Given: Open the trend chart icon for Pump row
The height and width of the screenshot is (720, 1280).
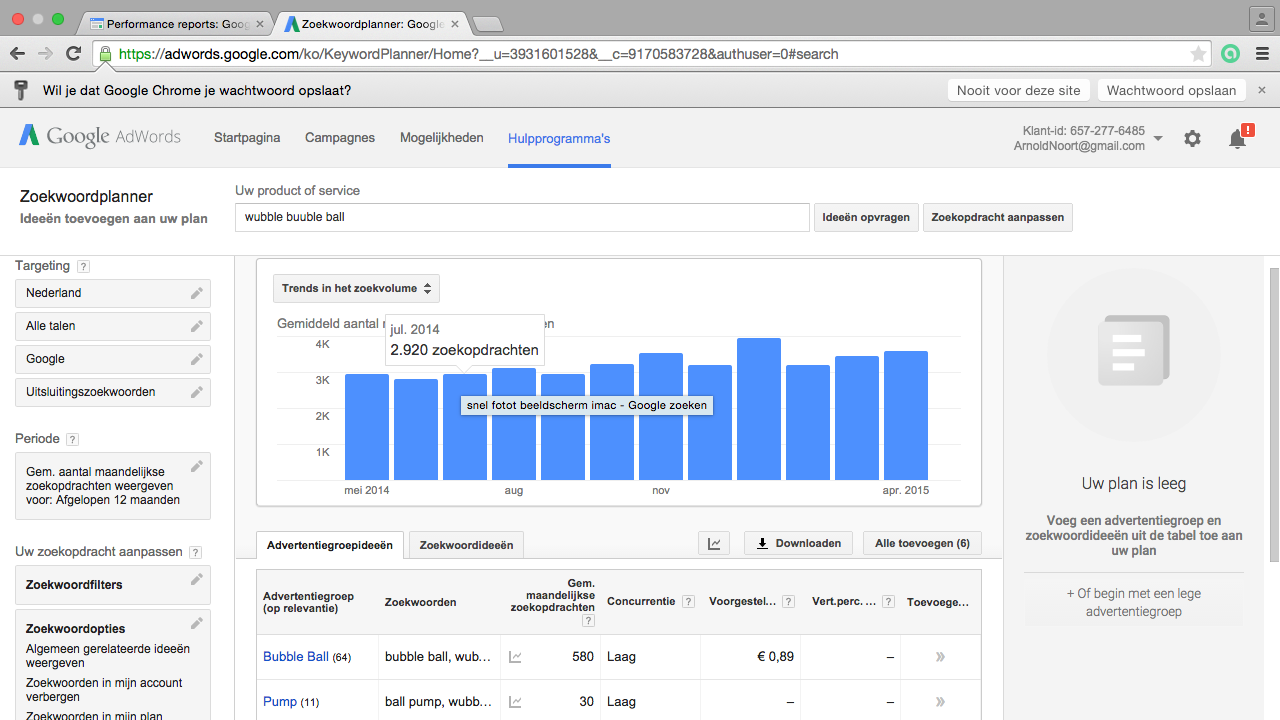Looking at the screenshot, I should (515, 702).
